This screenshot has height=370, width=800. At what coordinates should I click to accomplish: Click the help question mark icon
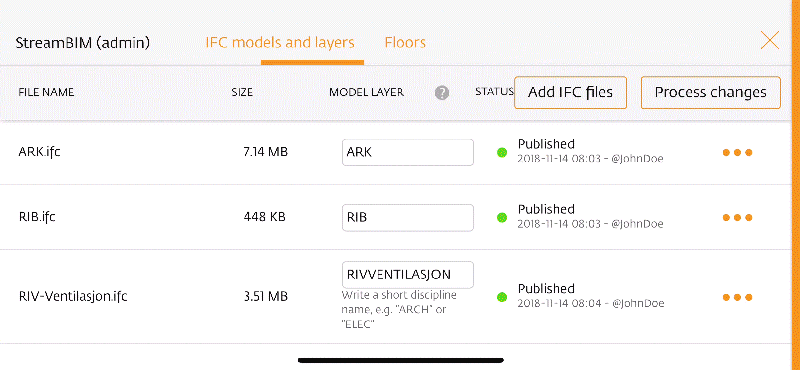click(442, 93)
